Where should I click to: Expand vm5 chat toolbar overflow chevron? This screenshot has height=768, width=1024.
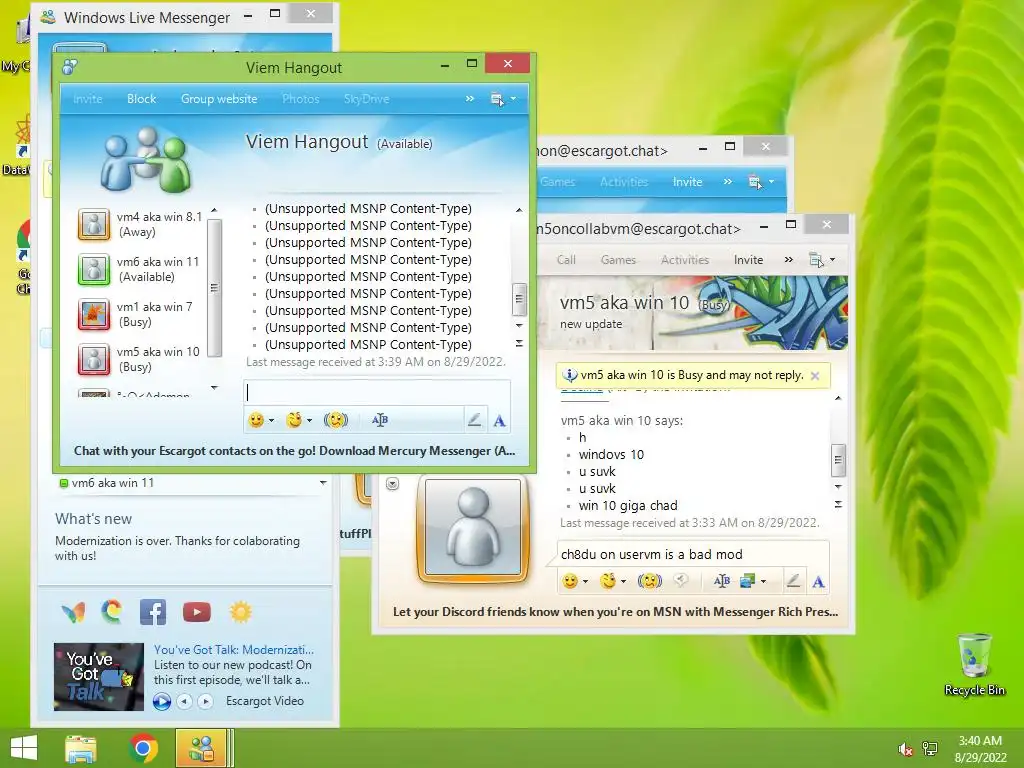(789, 260)
